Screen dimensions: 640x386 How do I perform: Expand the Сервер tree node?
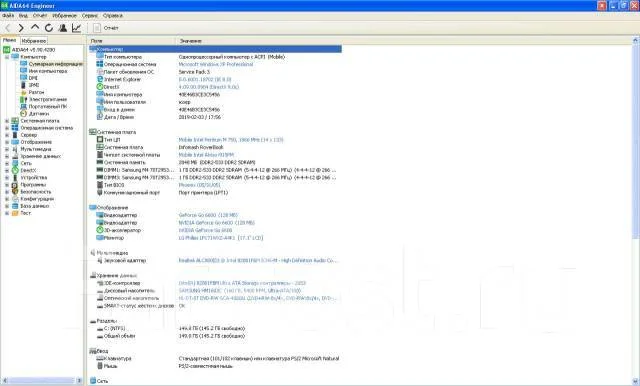click(x=7, y=135)
